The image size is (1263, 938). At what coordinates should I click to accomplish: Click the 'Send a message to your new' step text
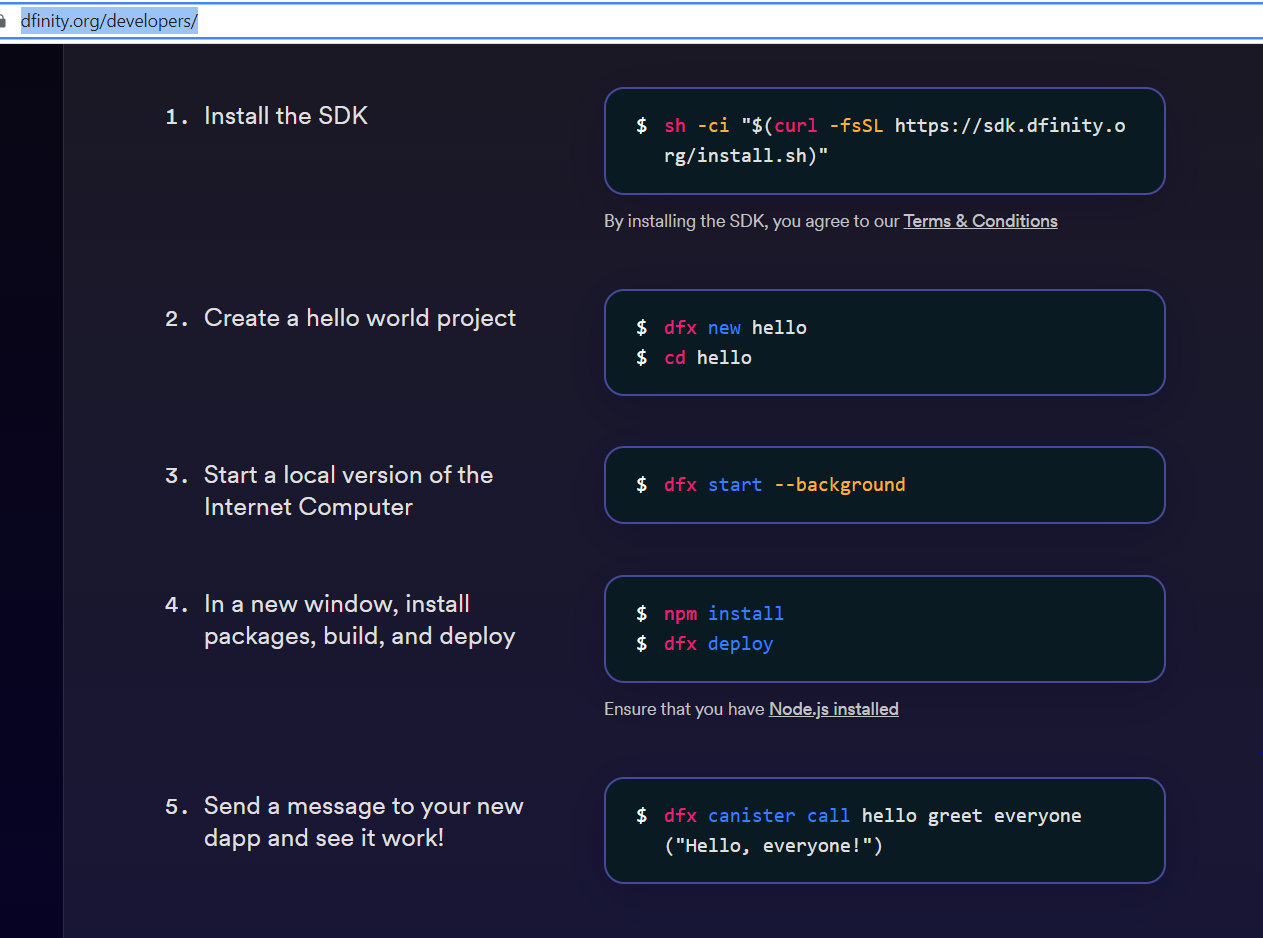[x=363, y=822]
